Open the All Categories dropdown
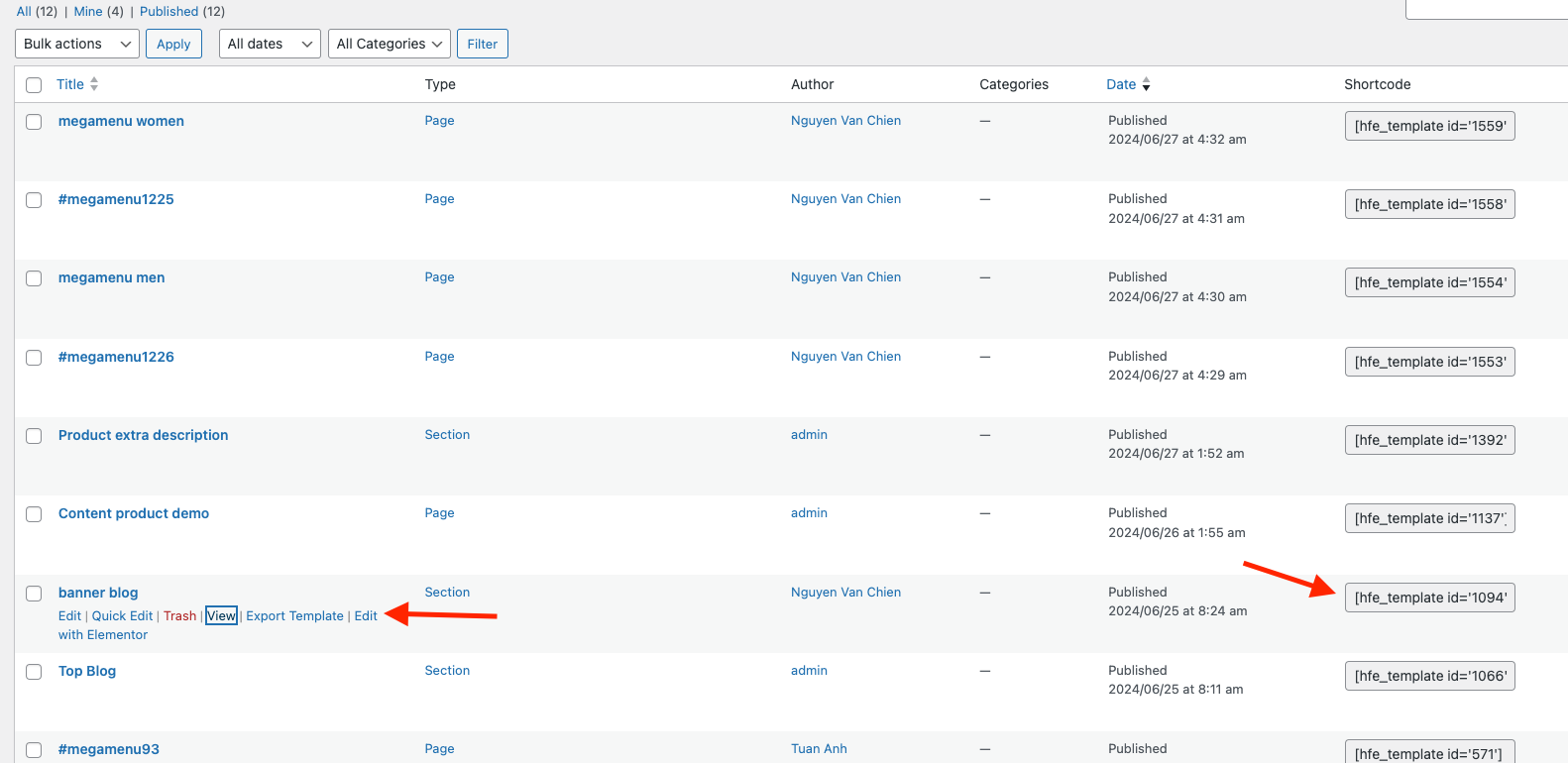1568x763 pixels. click(389, 44)
